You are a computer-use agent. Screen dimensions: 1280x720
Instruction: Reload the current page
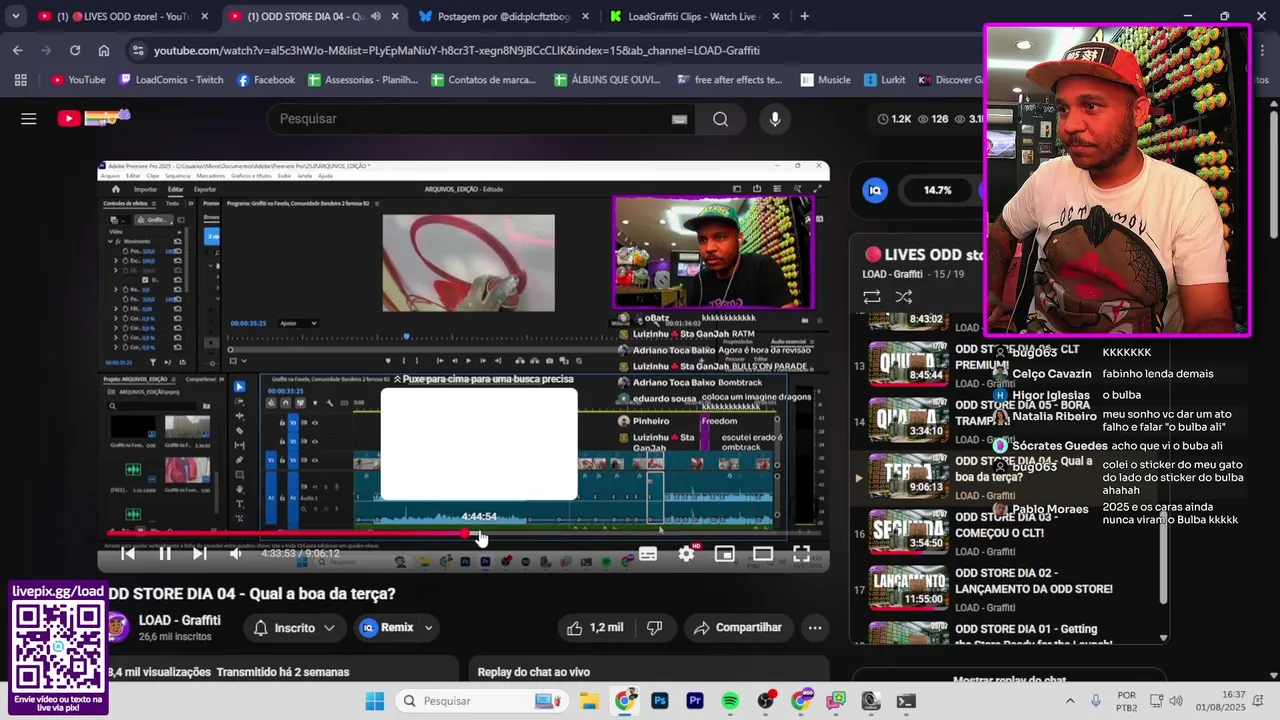pos(75,50)
